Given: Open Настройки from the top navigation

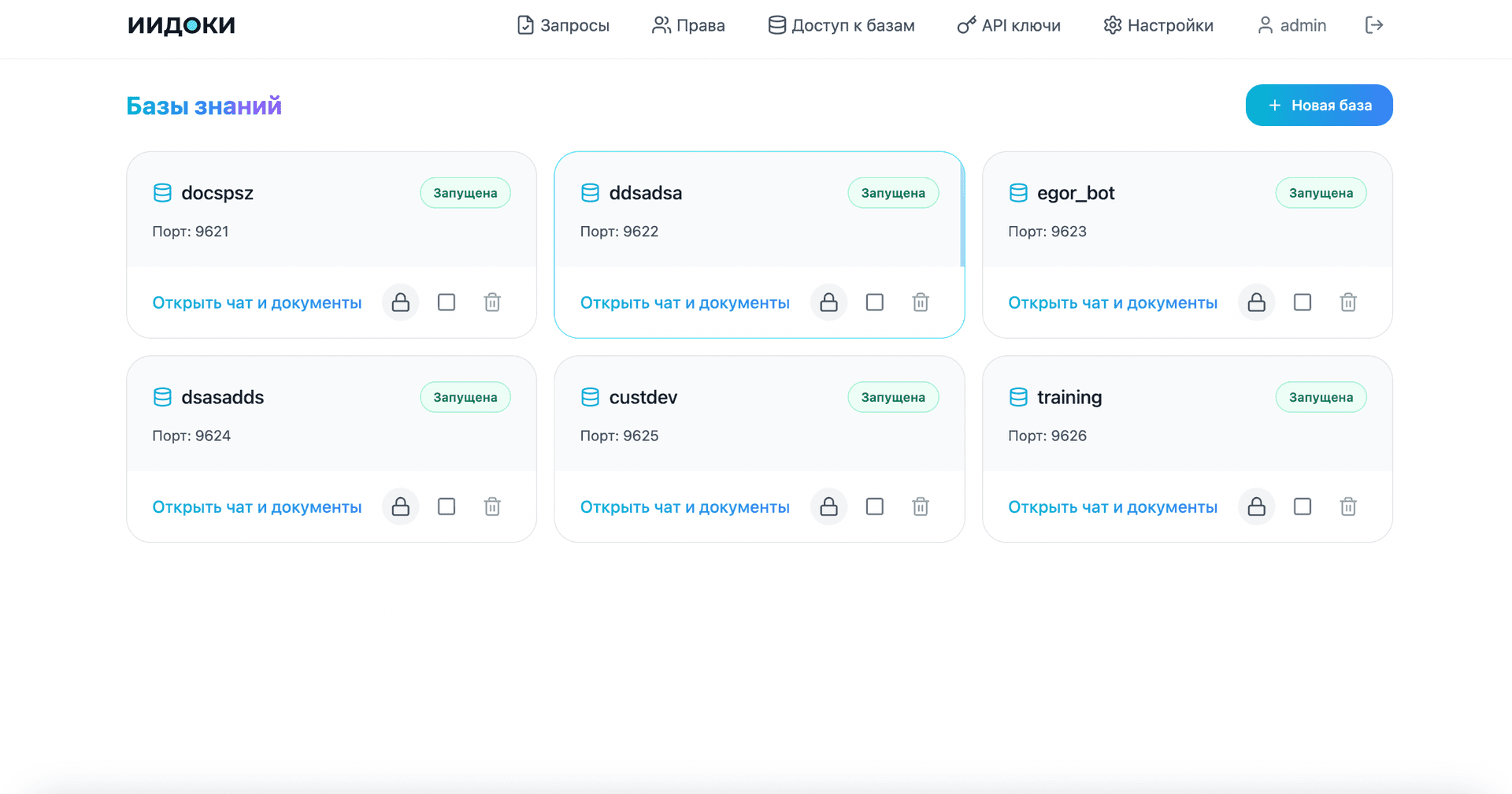Looking at the screenshot, I should coord(1158,25).
